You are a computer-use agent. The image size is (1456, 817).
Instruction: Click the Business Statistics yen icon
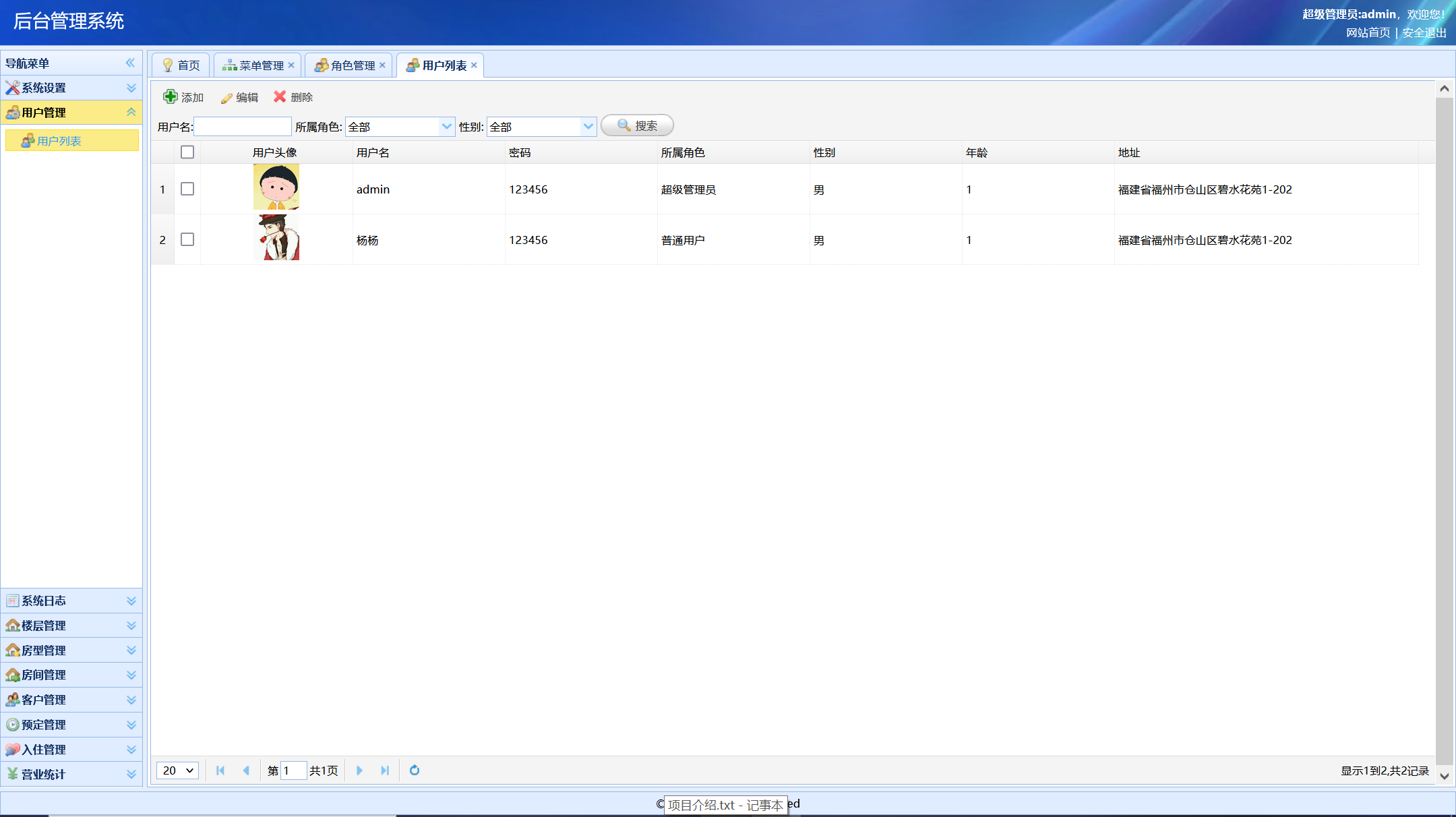point(12,774)
